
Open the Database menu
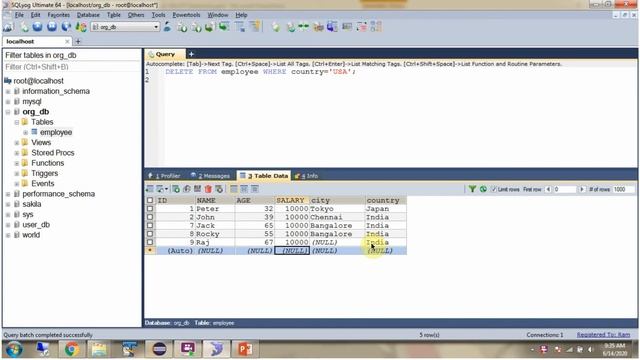[88, 15]
